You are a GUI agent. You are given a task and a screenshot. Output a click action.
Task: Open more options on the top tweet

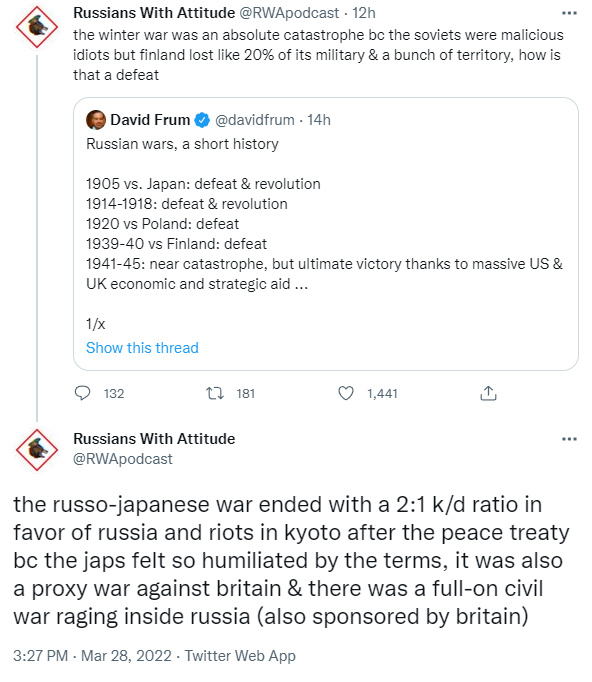569,13
